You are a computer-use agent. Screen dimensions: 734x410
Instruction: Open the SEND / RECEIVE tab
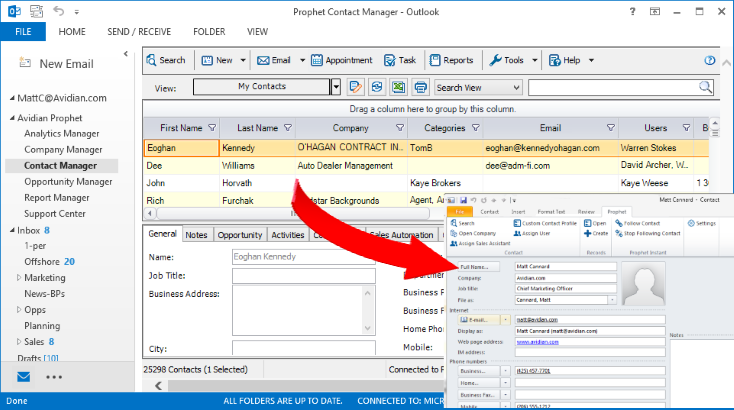pyautogui.click(x=139, y=32)
